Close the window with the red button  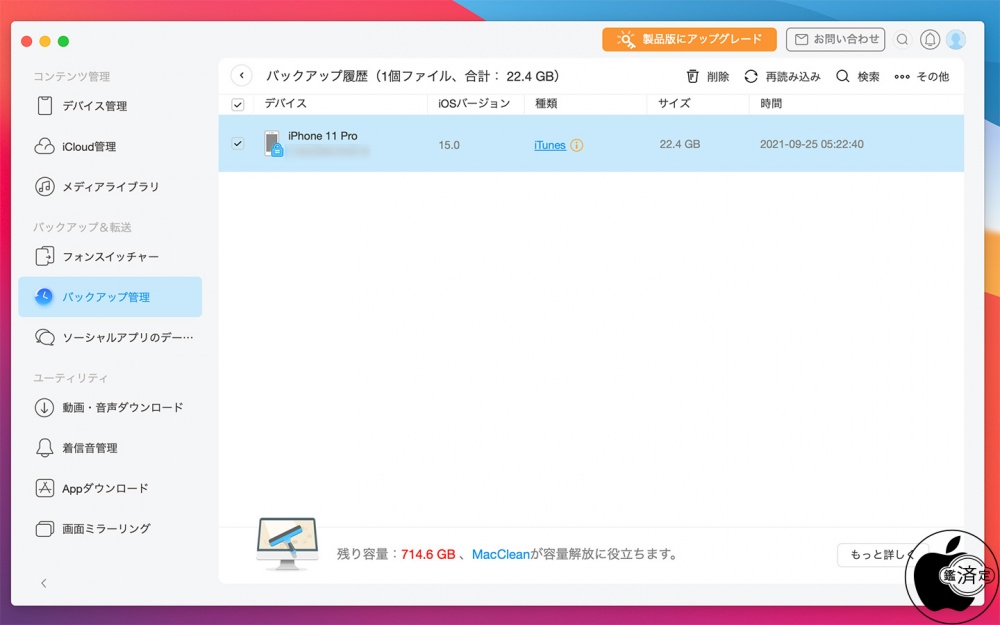pyautogui.click(x=26, y=41)
